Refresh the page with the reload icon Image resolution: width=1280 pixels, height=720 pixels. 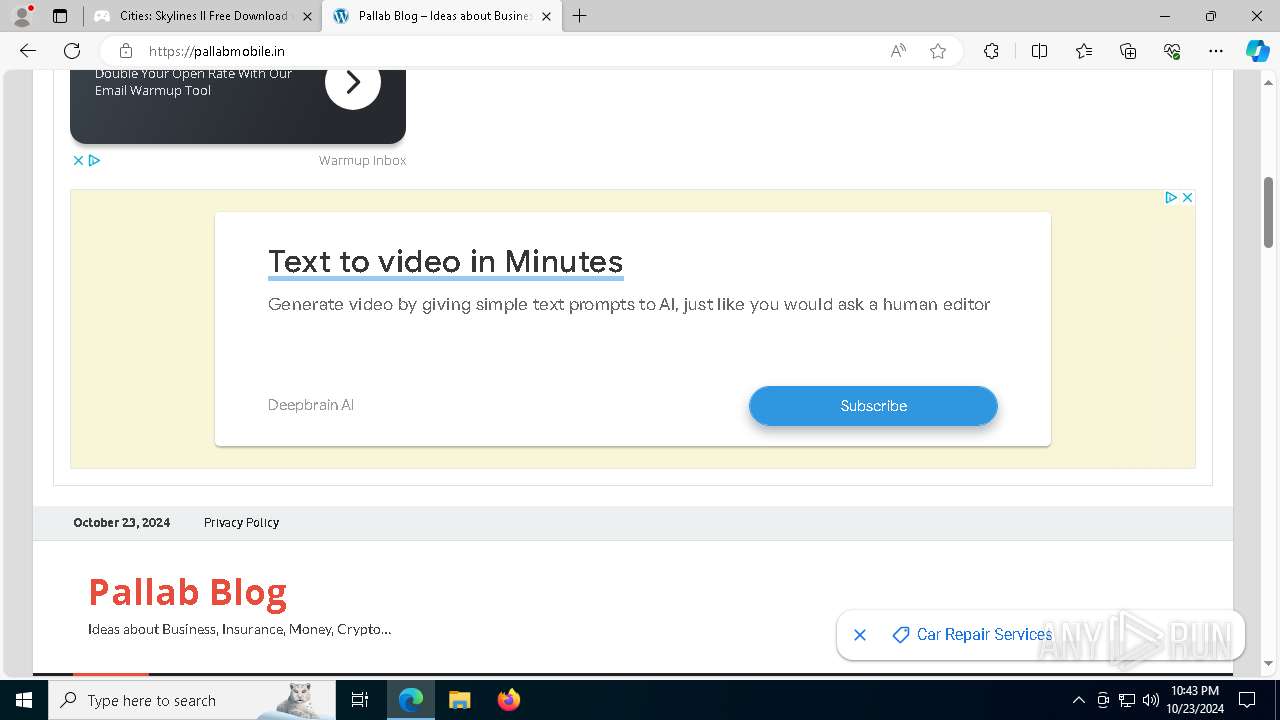[72, 51]
